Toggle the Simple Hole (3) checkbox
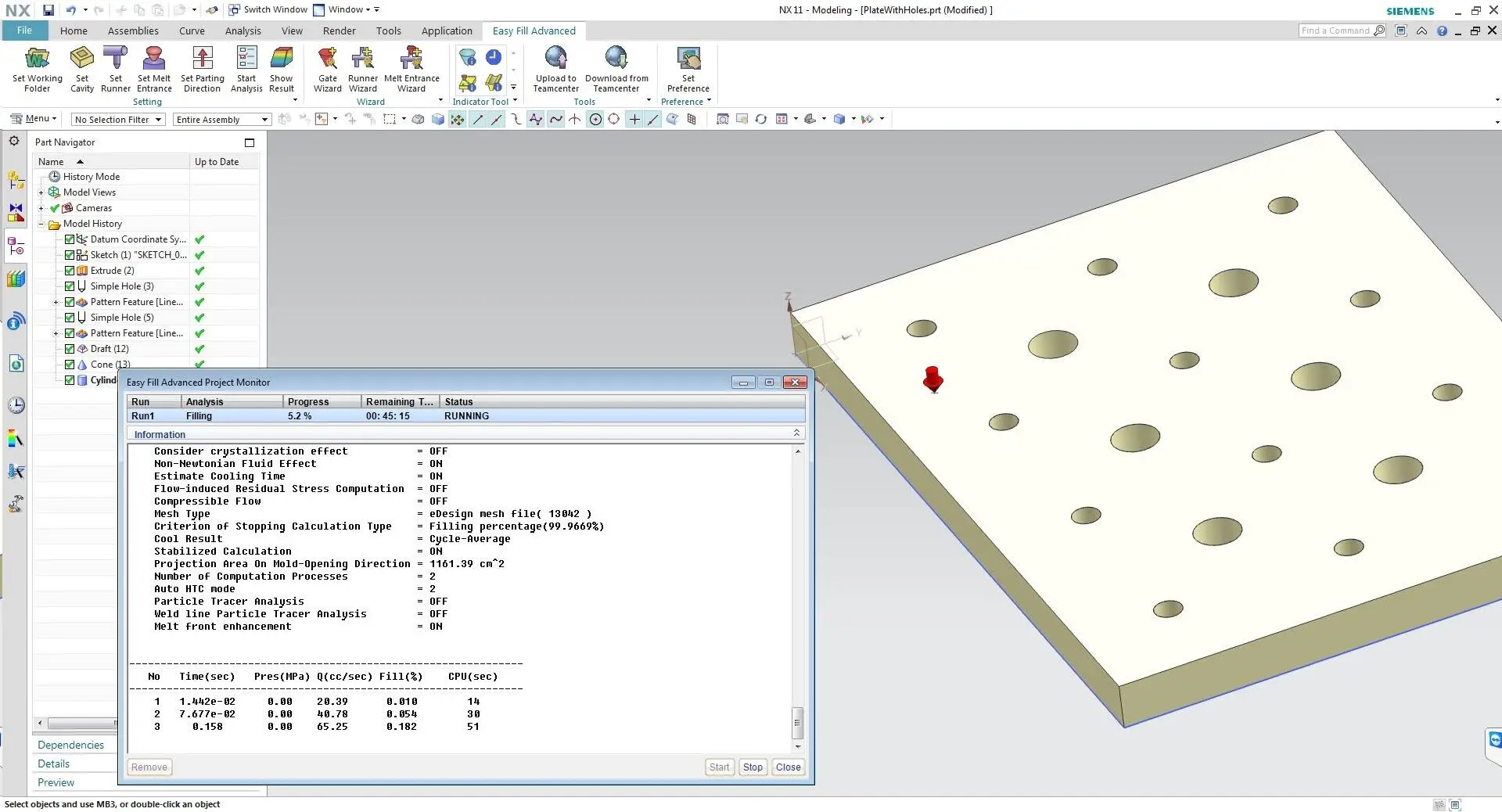The width and height of the screenshot is (1502, 812). tap(70, 286)
